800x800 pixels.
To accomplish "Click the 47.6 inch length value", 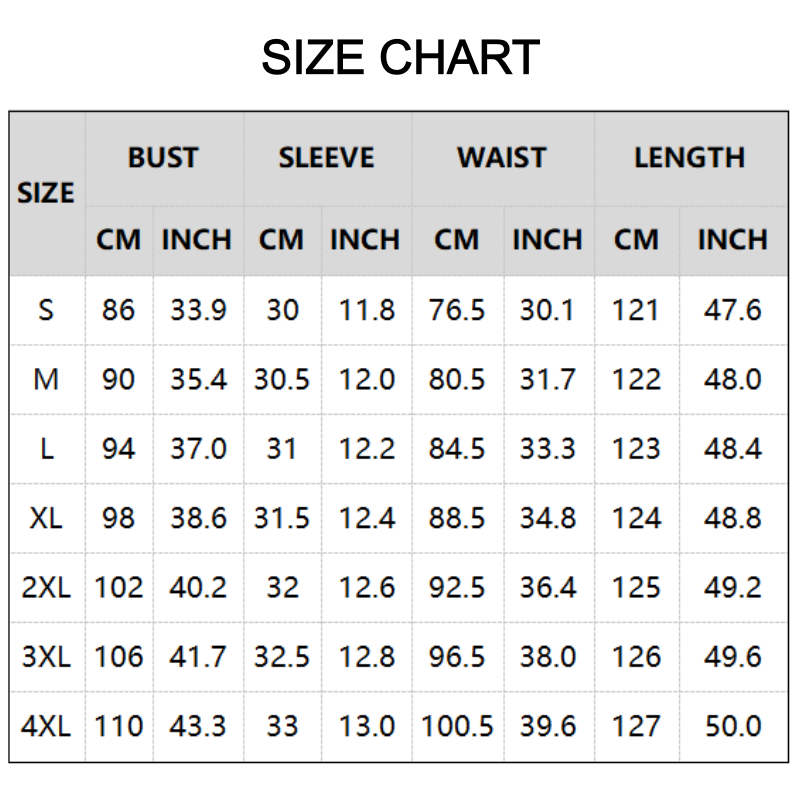I will 732,310.
